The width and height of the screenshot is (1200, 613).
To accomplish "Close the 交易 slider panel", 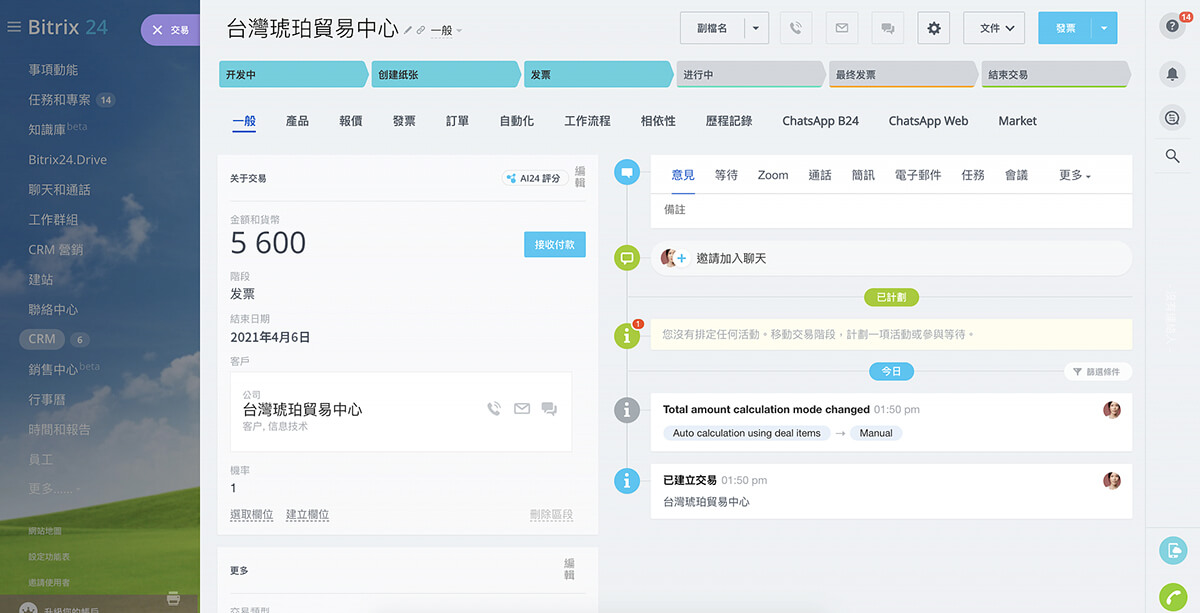I will (157, 30).
